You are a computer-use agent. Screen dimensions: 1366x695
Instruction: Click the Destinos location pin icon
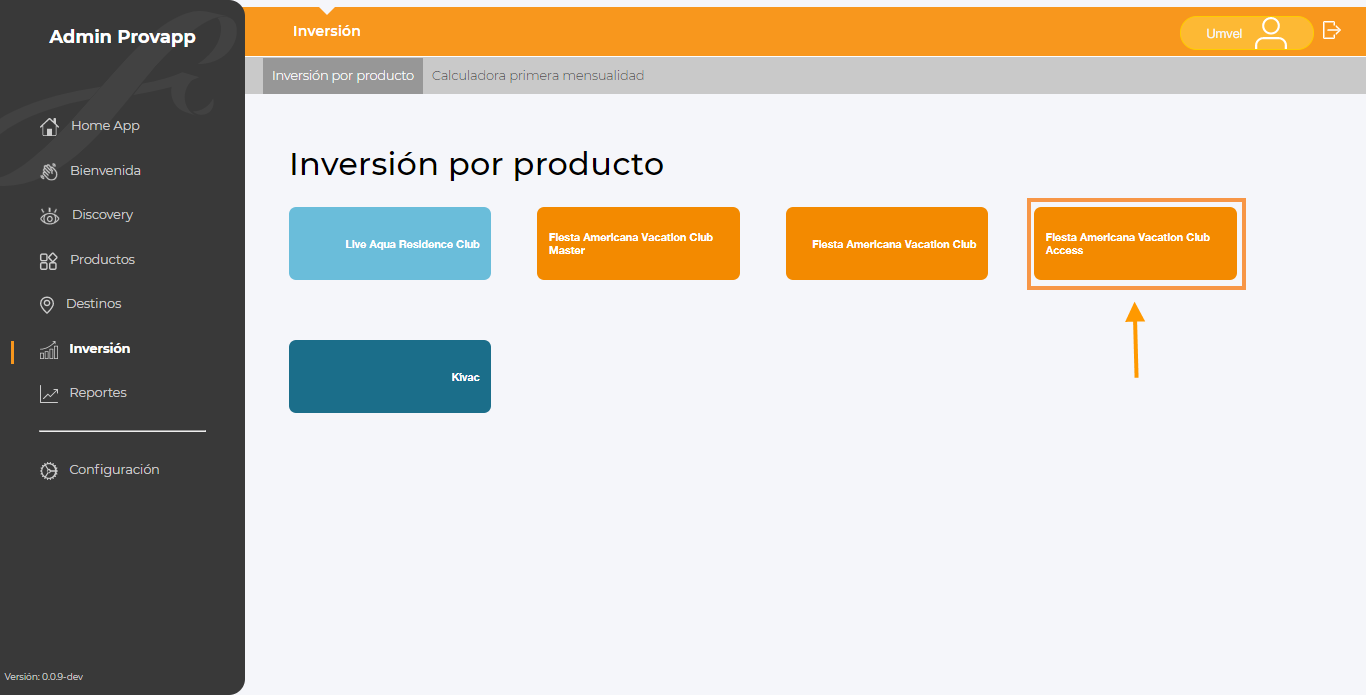[x=46, y=305]
